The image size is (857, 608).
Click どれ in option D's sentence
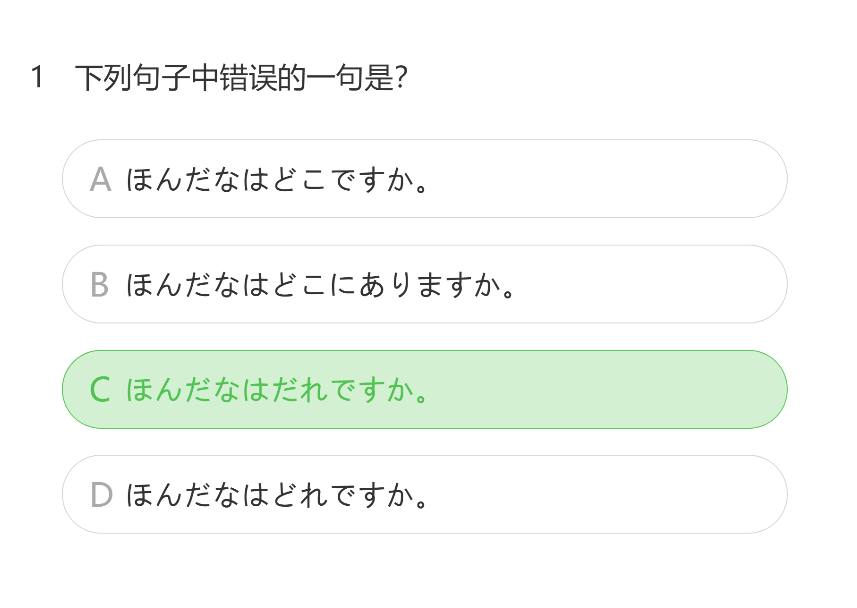[x=295, y=495]
